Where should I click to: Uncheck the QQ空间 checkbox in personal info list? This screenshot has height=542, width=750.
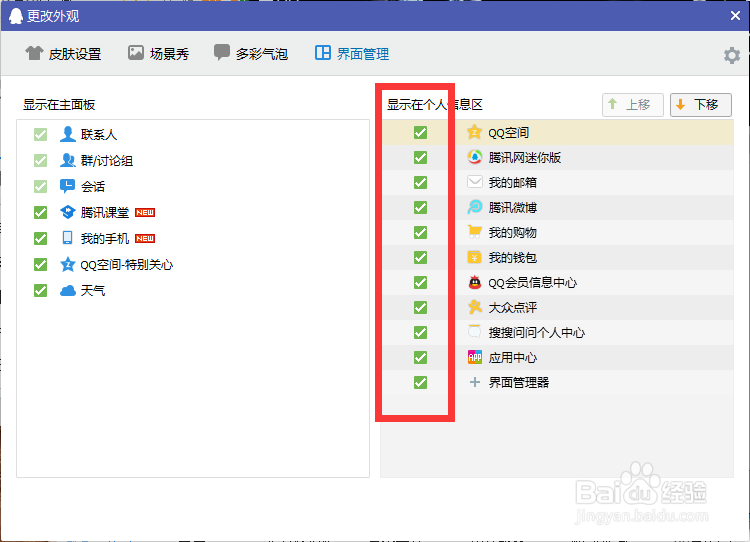pyautogui.click(x=420, y=133)
